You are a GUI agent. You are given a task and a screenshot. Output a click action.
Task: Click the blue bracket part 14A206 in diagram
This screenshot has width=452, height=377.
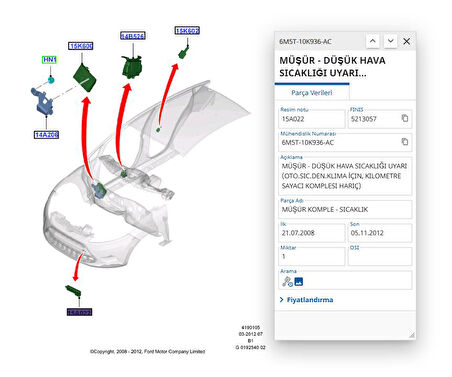pyautogui.click(x=42, y=101)
